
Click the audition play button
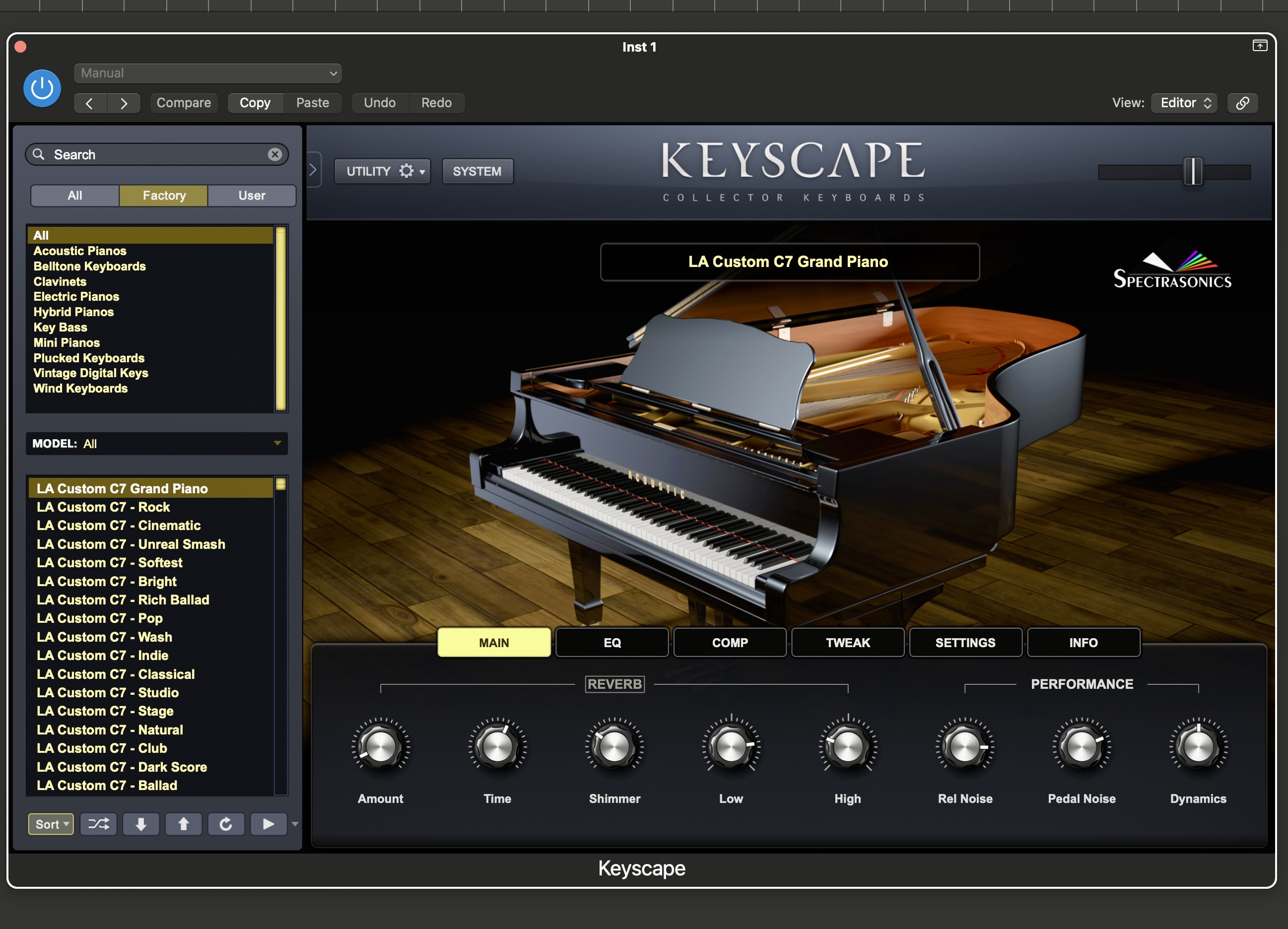pyautogui.click(x=269, y=824)
